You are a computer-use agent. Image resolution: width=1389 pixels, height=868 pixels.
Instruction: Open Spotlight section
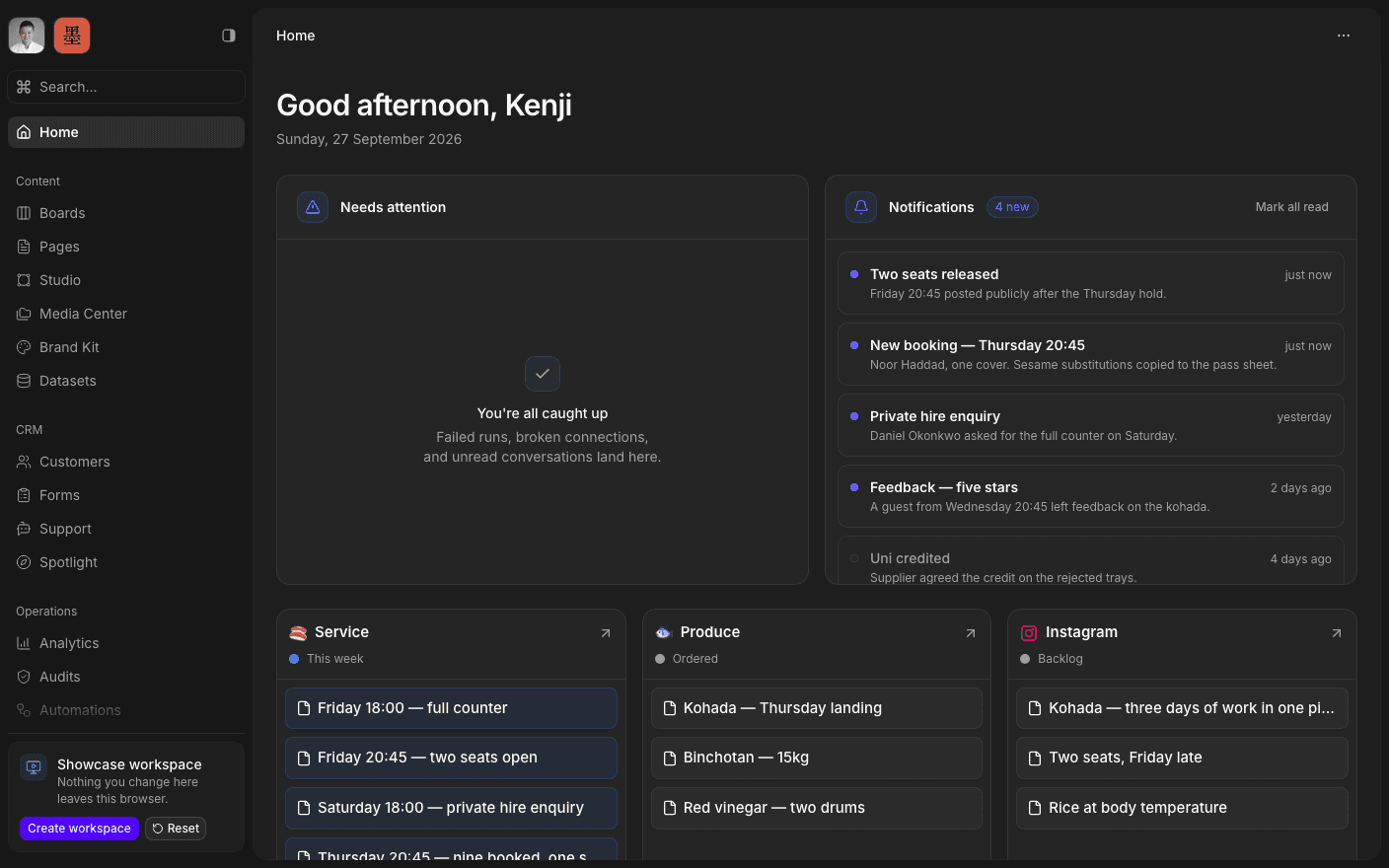[126, 562]
